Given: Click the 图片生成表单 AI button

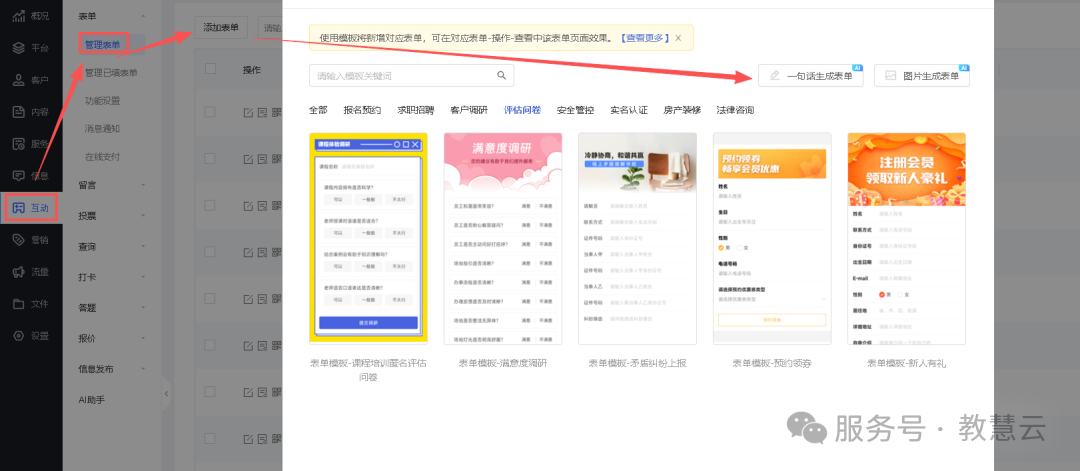Looking at the screenshot, I should coord(921,76).
